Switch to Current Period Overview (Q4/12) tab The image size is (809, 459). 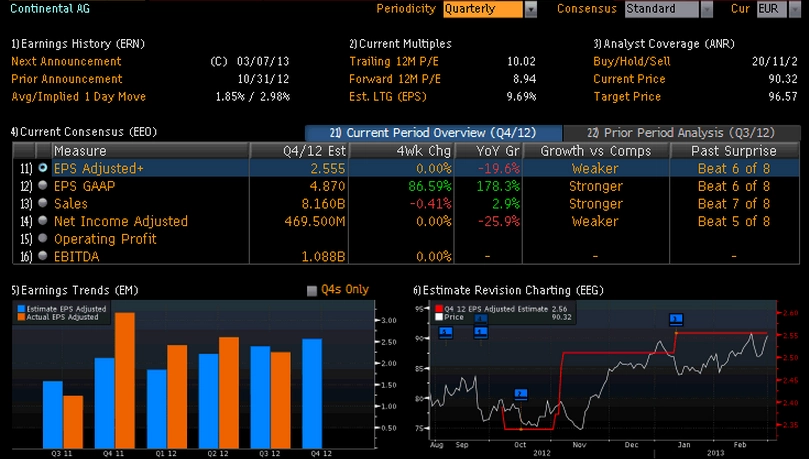[x=433, y=133]
